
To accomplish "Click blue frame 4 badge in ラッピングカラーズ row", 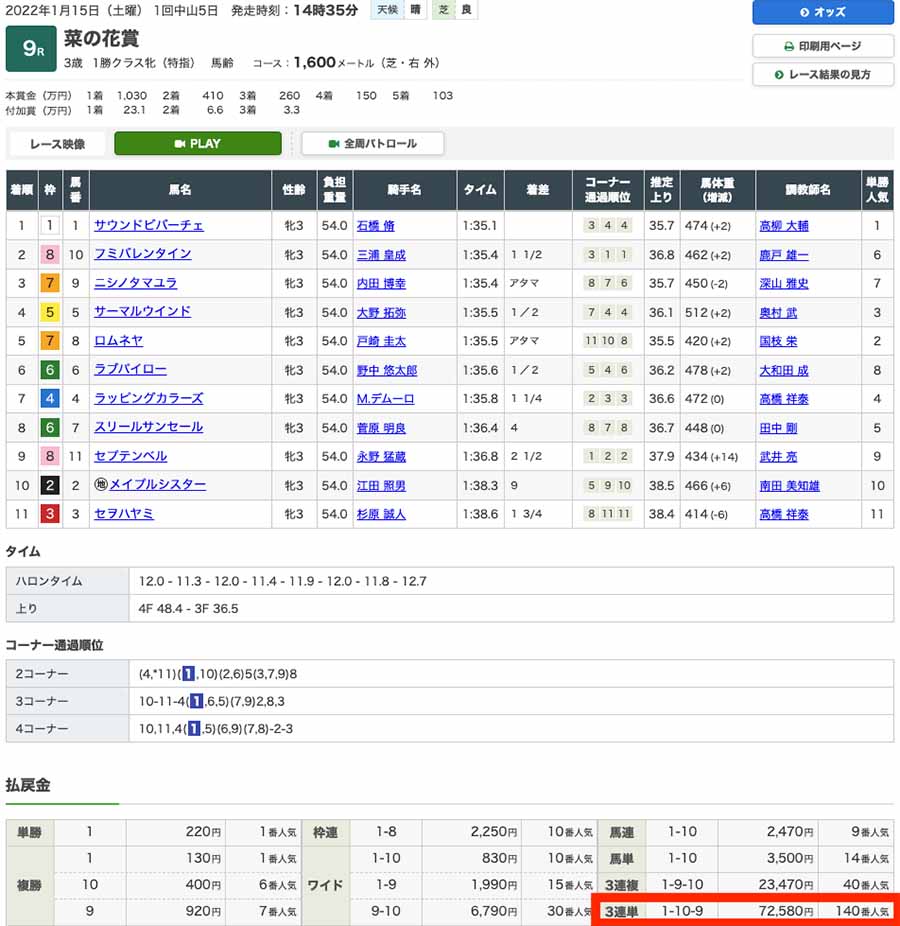I will 50,399.
